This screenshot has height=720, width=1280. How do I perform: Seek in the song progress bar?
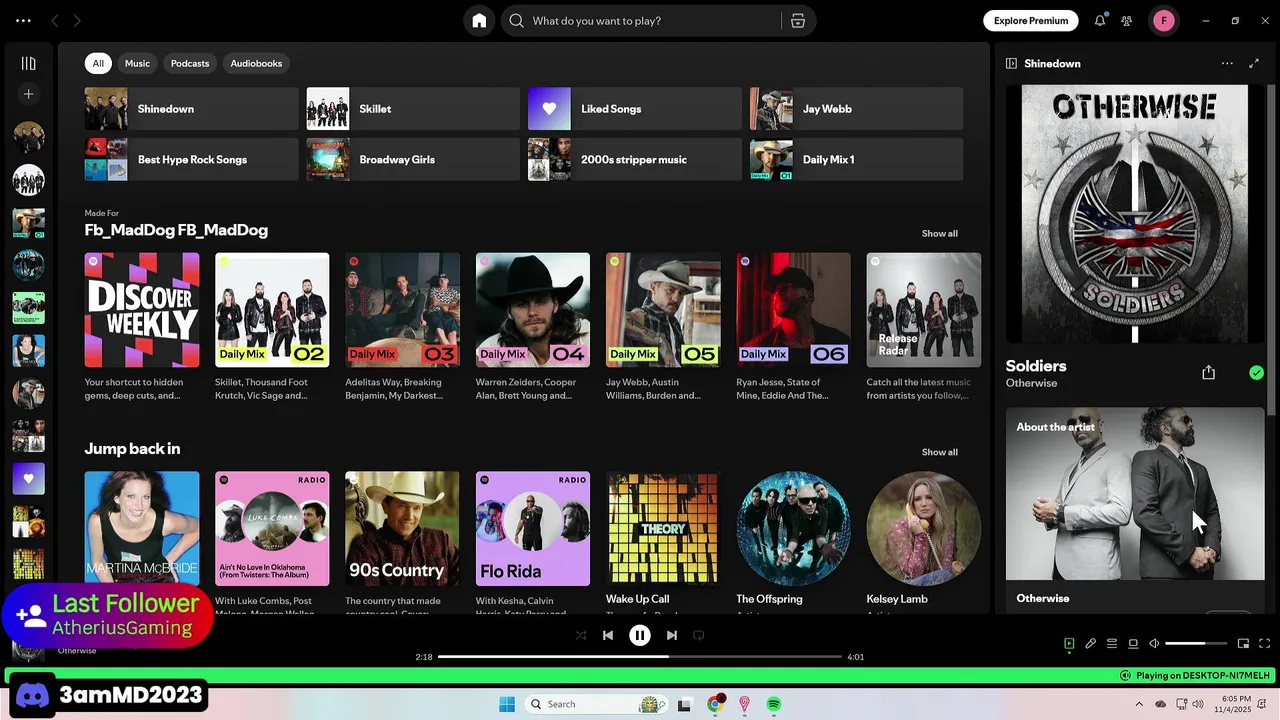pos(640,657)
